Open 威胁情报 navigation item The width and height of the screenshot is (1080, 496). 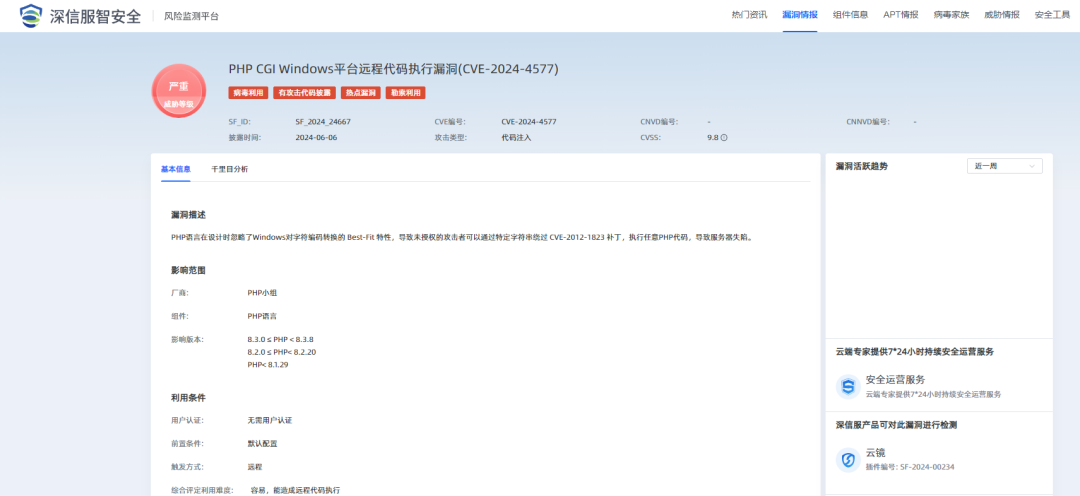click(1001, 15)
